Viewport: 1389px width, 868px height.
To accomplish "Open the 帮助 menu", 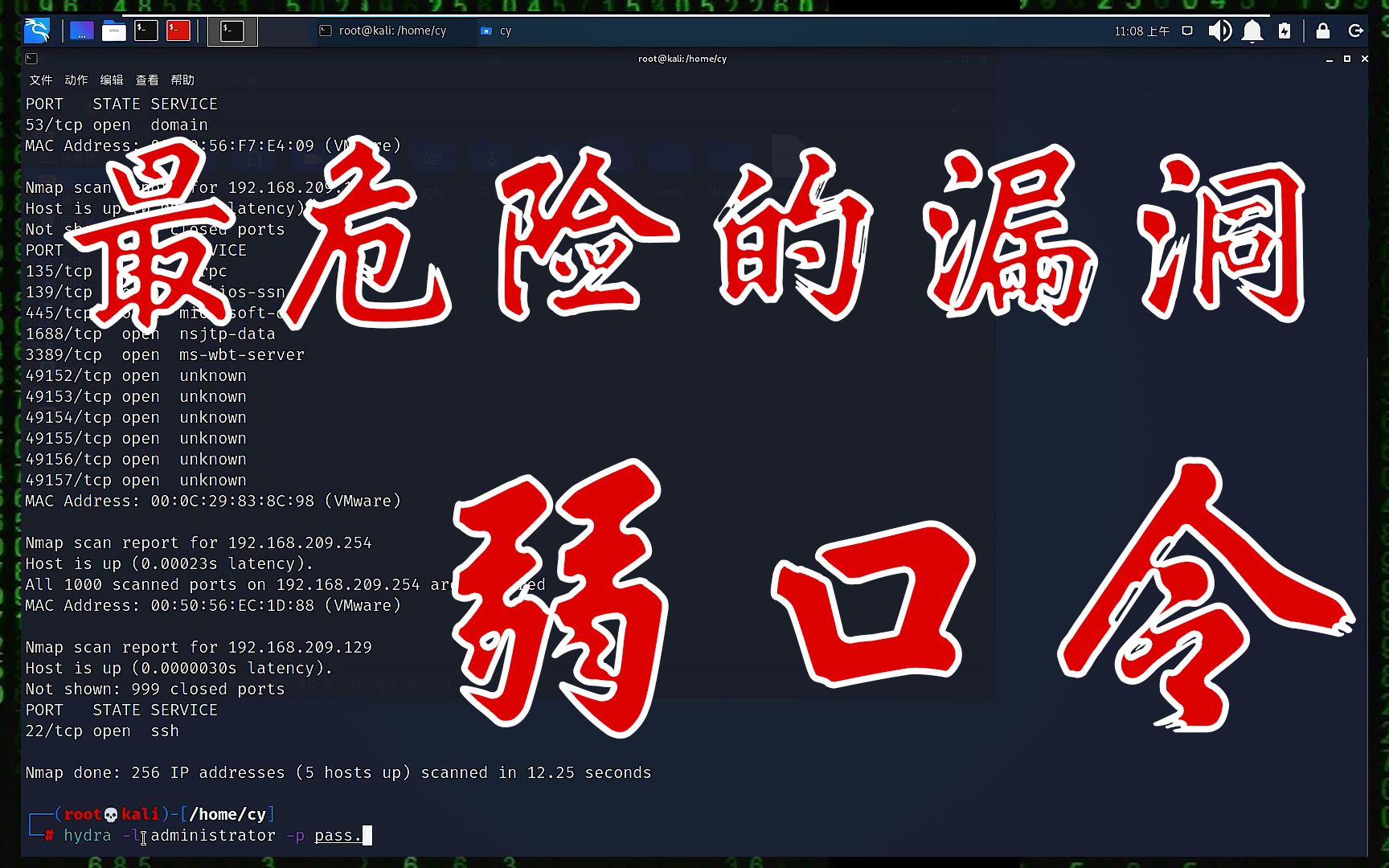I will (x=182, y=80).
